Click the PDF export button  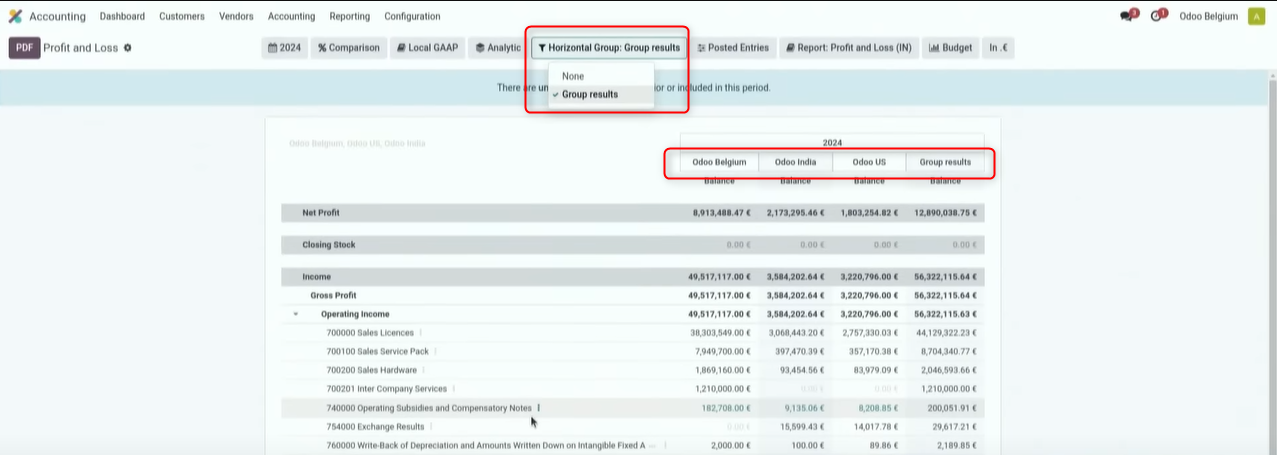click(24, 48)
